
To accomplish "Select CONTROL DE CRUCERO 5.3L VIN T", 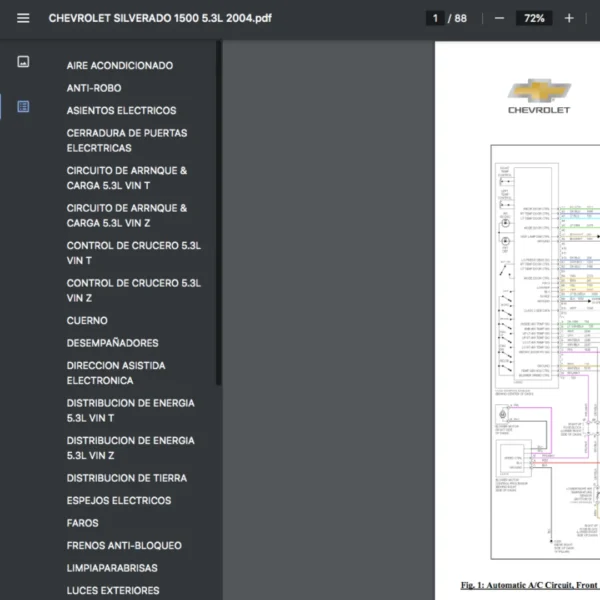I will 133,253.
